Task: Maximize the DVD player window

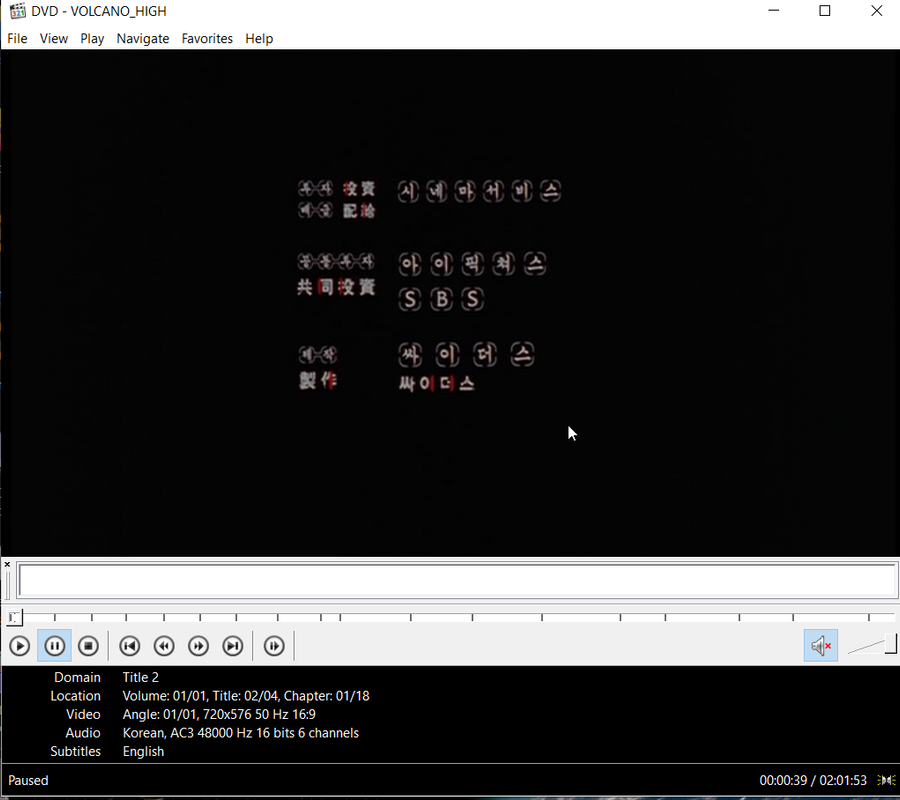Action: (x=825, y=11)
